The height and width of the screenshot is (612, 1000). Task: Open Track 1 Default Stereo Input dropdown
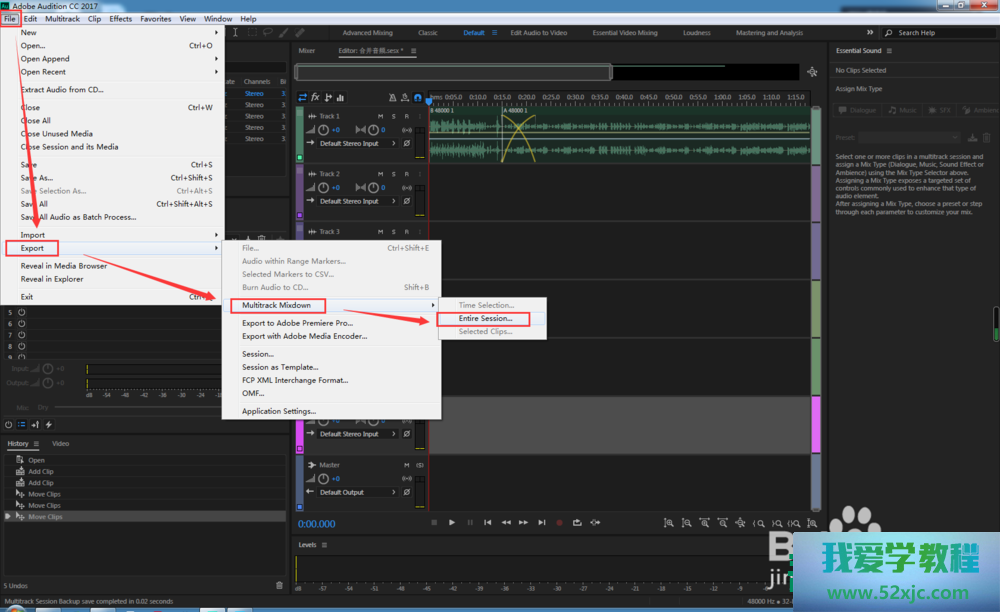pos(356,143)
